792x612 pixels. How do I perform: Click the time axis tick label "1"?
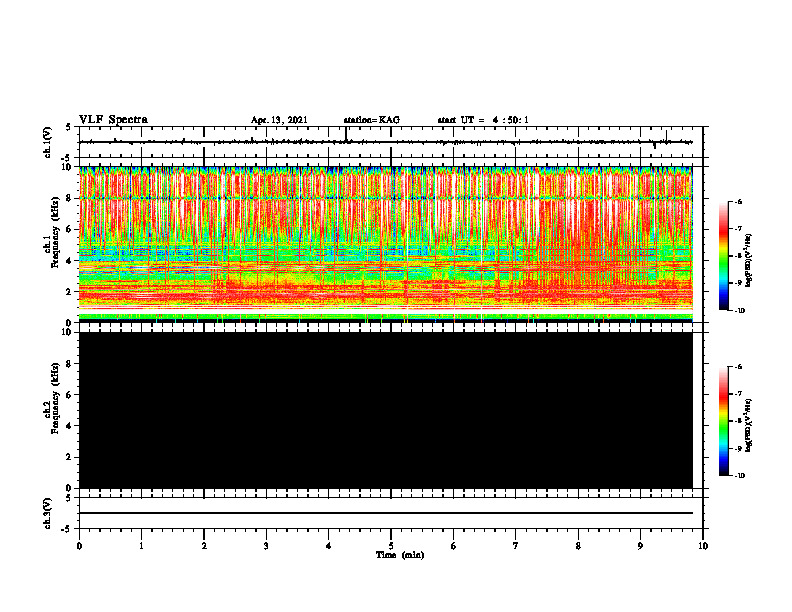[x=141, y=546]
